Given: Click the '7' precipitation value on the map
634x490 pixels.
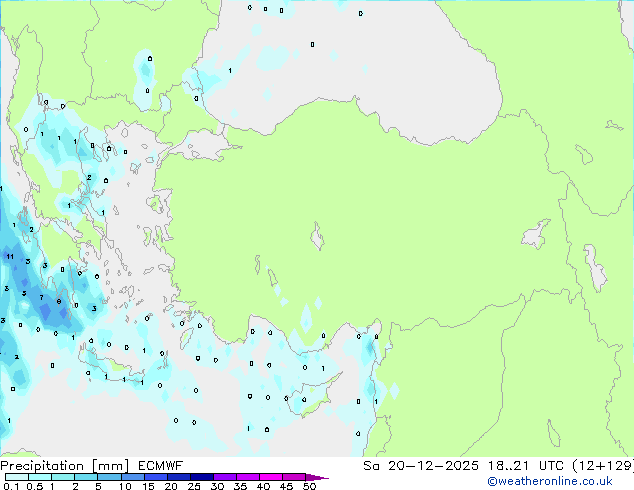Looking at the screenshot, I should click(x=41, y=298).
